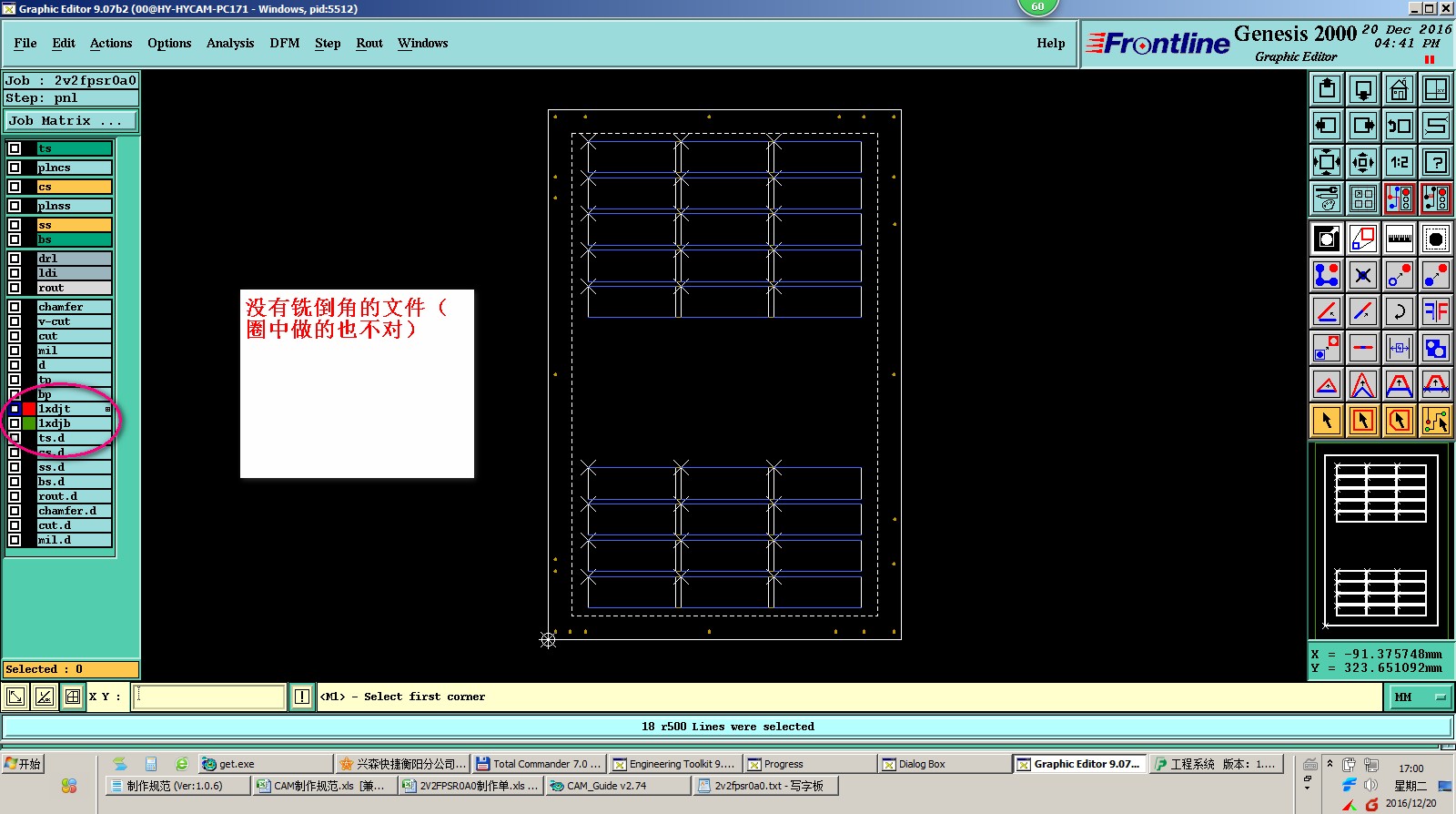Toggle display checkbox for chamfer layer

click(15, 307)
